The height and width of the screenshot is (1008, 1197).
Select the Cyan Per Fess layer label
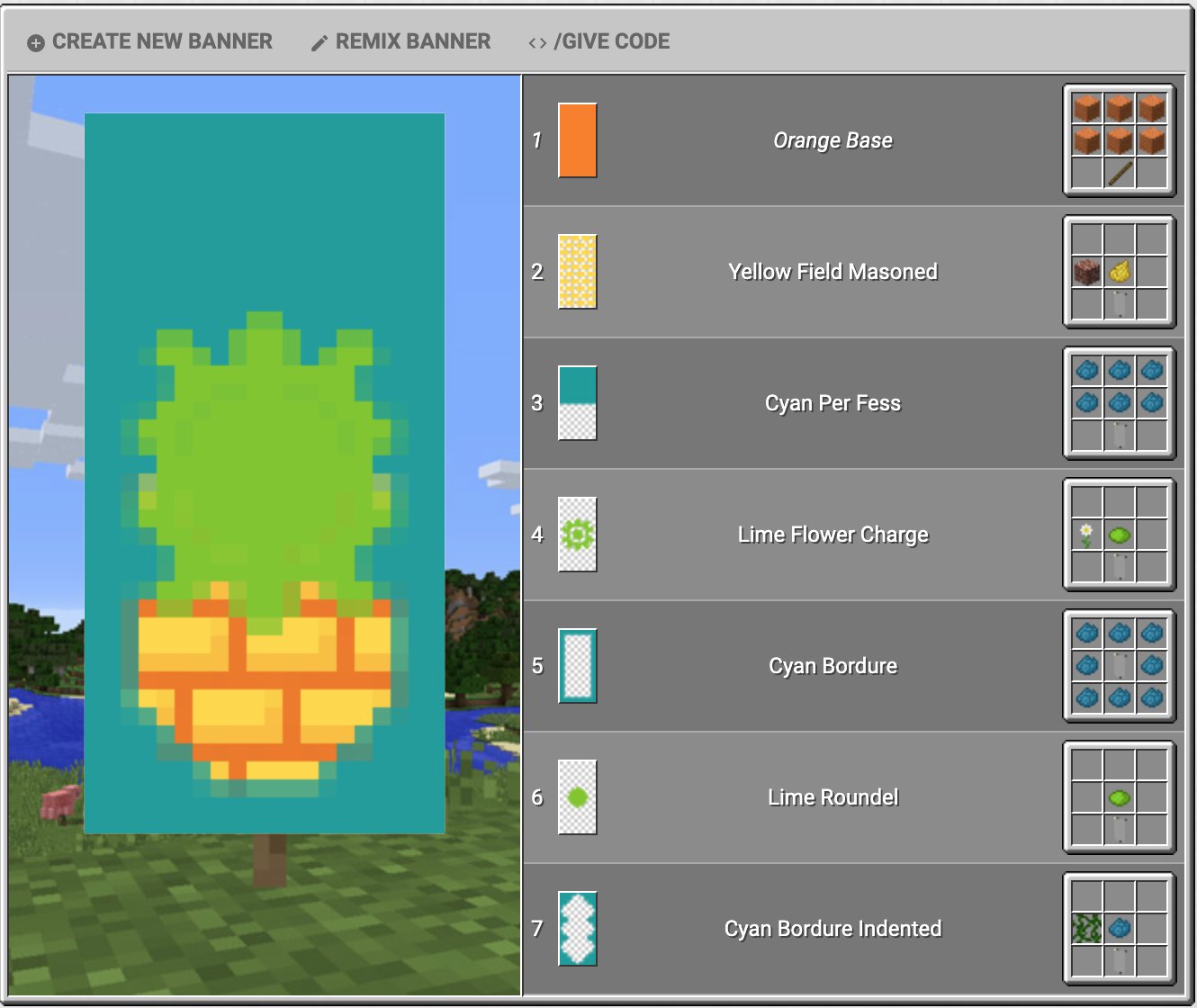832,403
